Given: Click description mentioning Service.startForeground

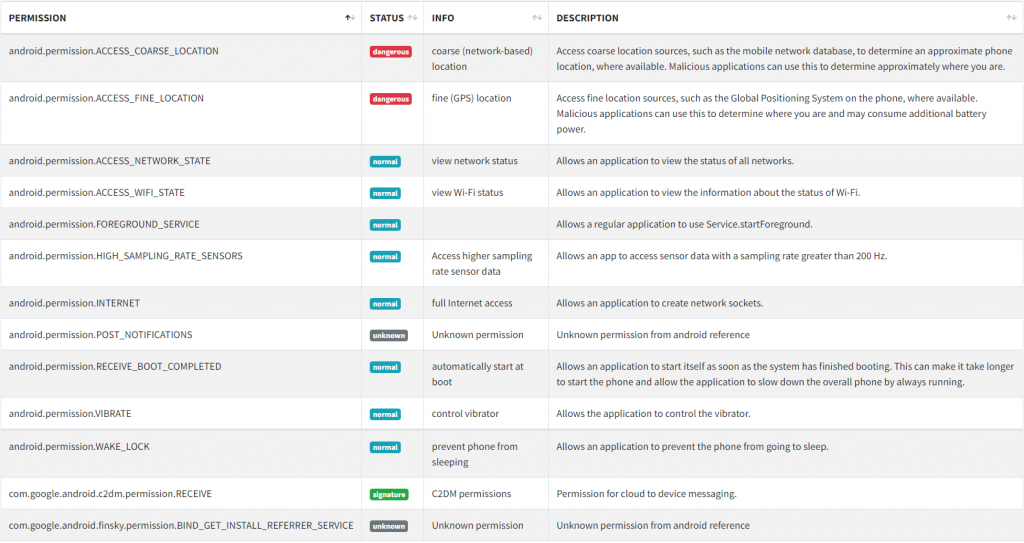Looking at the screenshot, I should [x=684, y=224].
